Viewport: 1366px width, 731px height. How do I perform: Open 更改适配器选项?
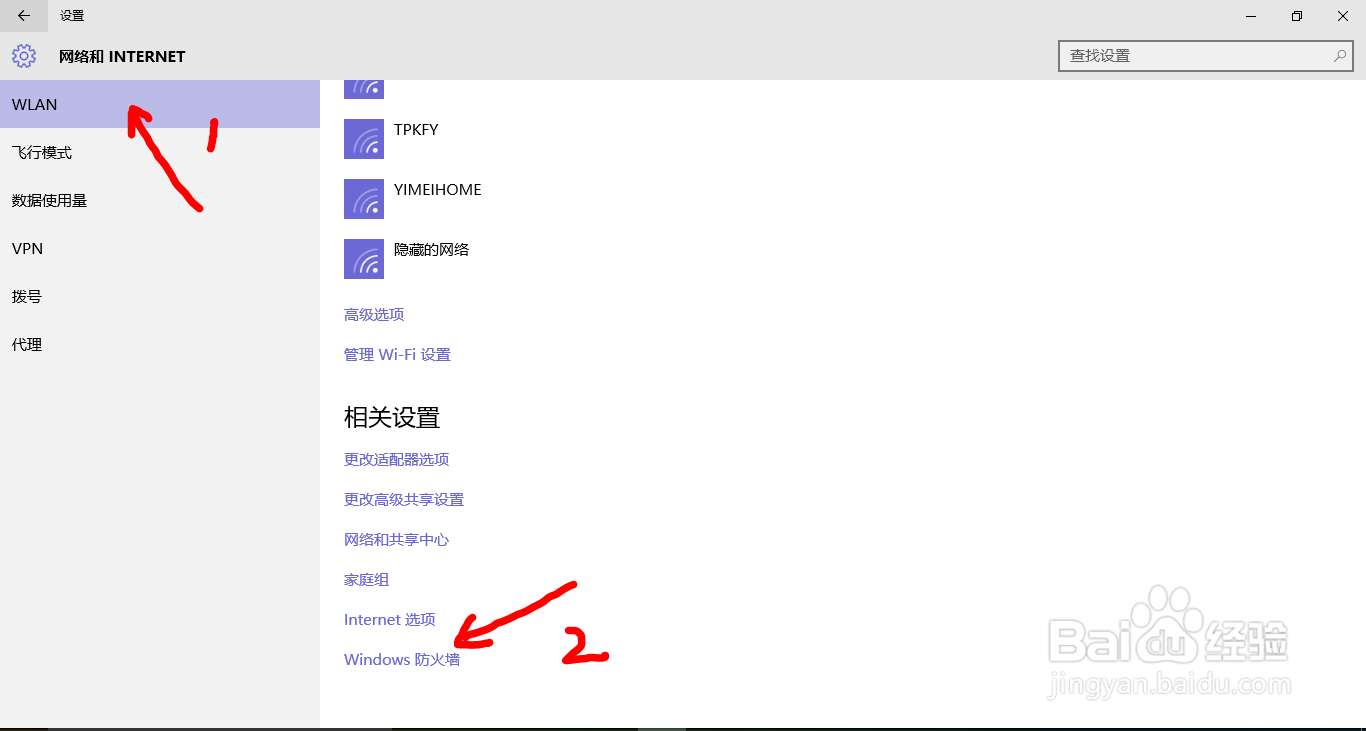point(396,459)
